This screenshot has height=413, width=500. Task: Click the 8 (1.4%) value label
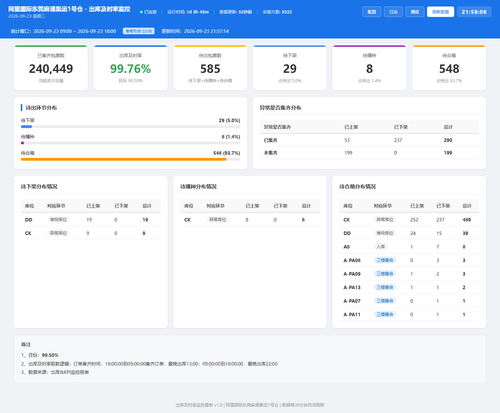click(231, 137)
